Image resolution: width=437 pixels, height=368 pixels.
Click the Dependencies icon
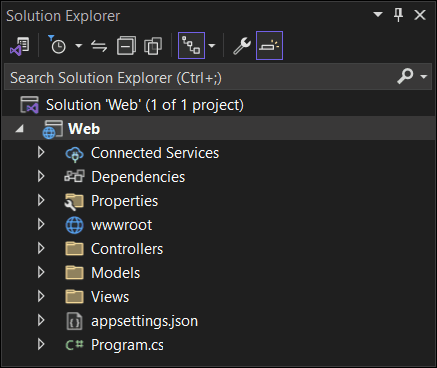coord(74,176)
